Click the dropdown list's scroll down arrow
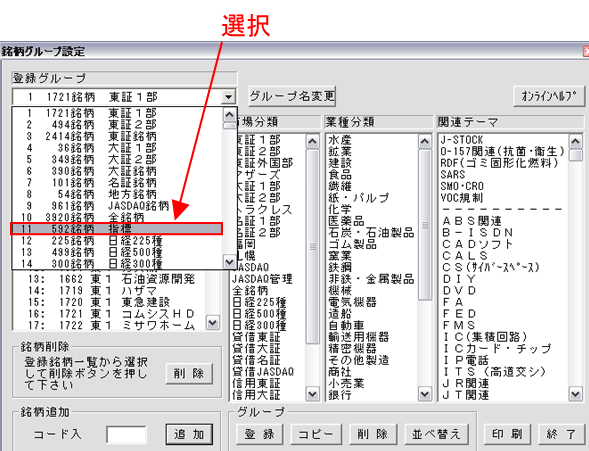This screenshot has height=451, width=589. 229,261
